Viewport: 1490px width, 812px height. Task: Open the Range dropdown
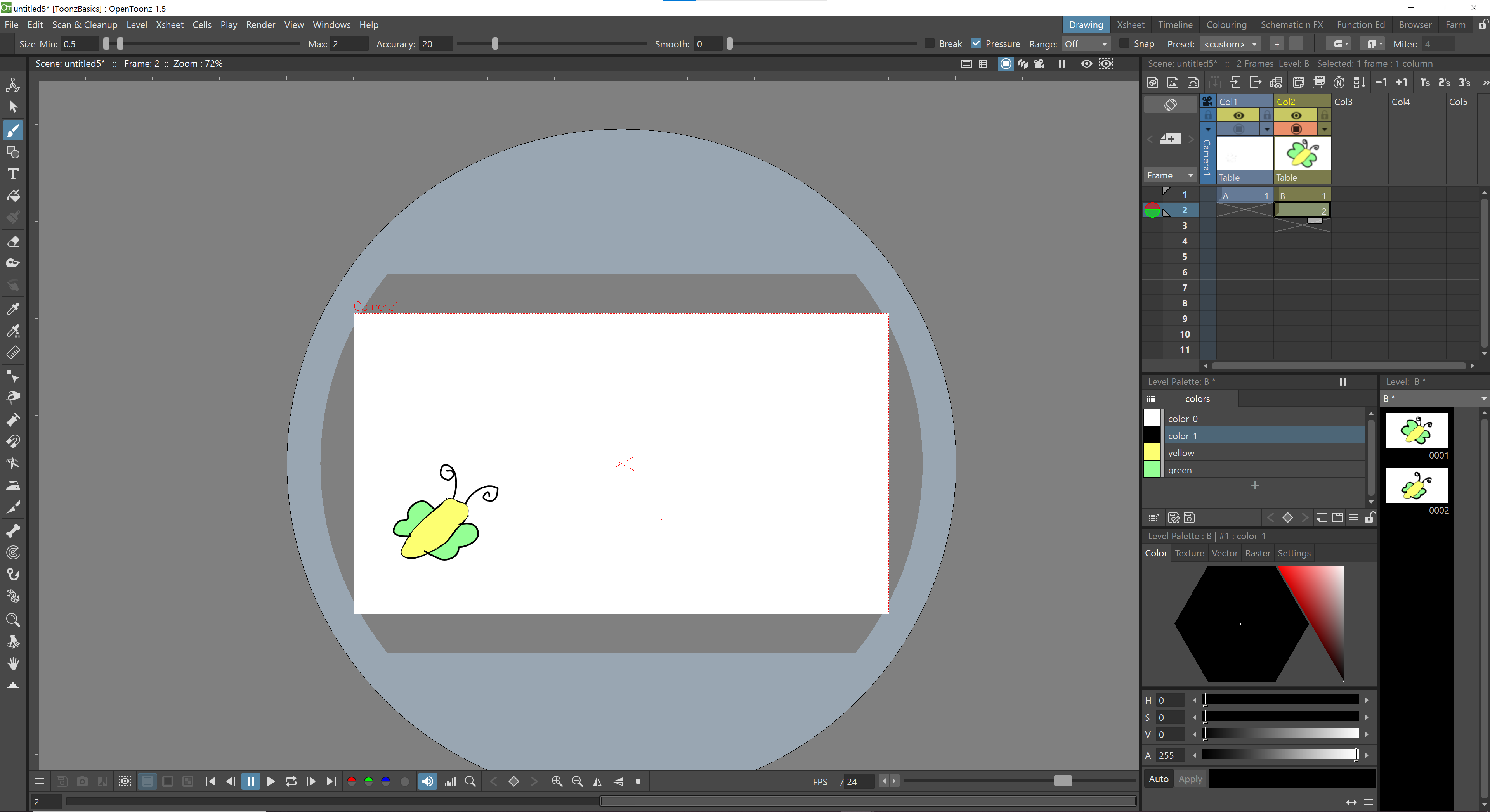(1086, 44)
